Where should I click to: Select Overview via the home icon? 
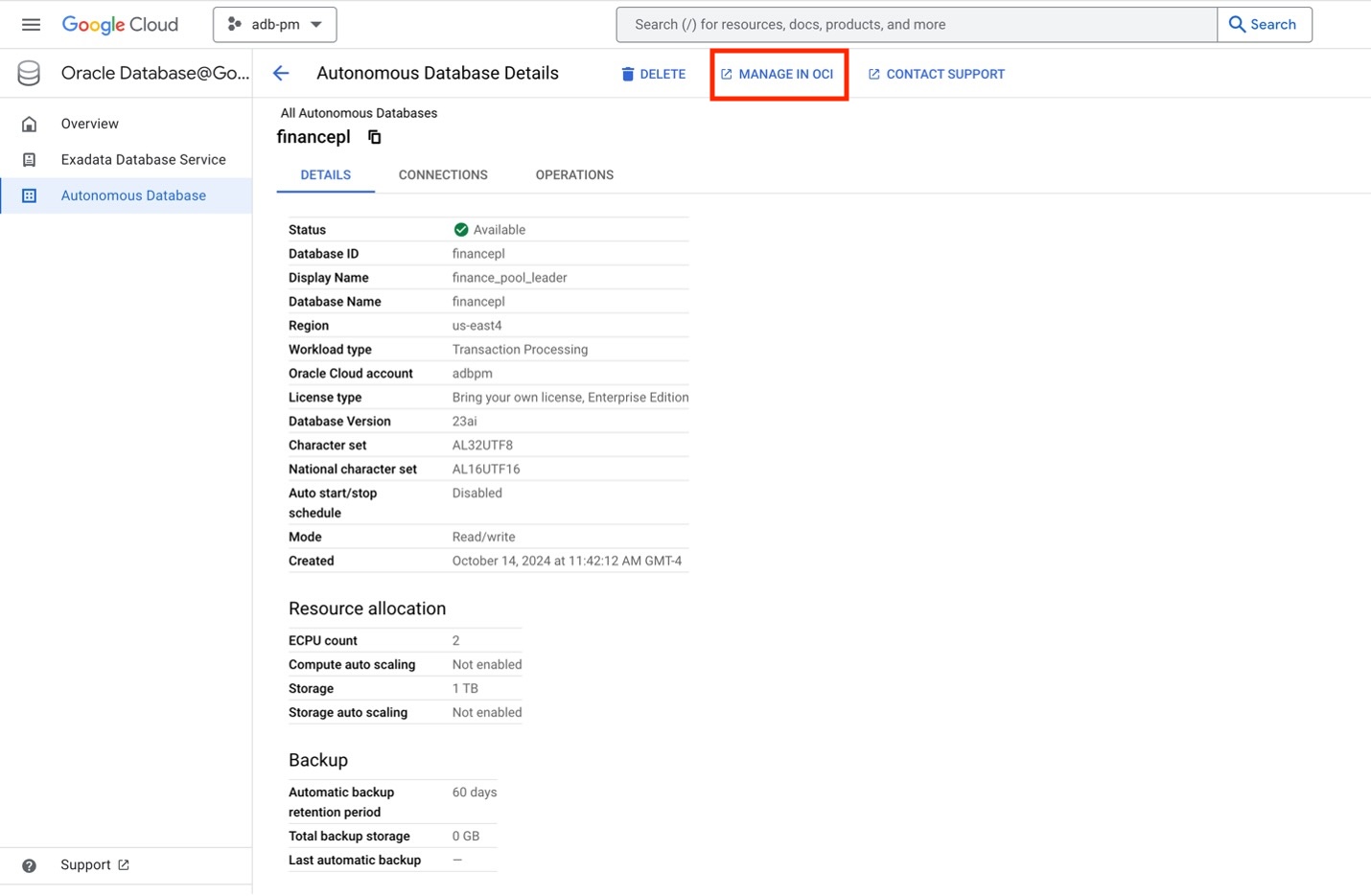coord(29,124)
